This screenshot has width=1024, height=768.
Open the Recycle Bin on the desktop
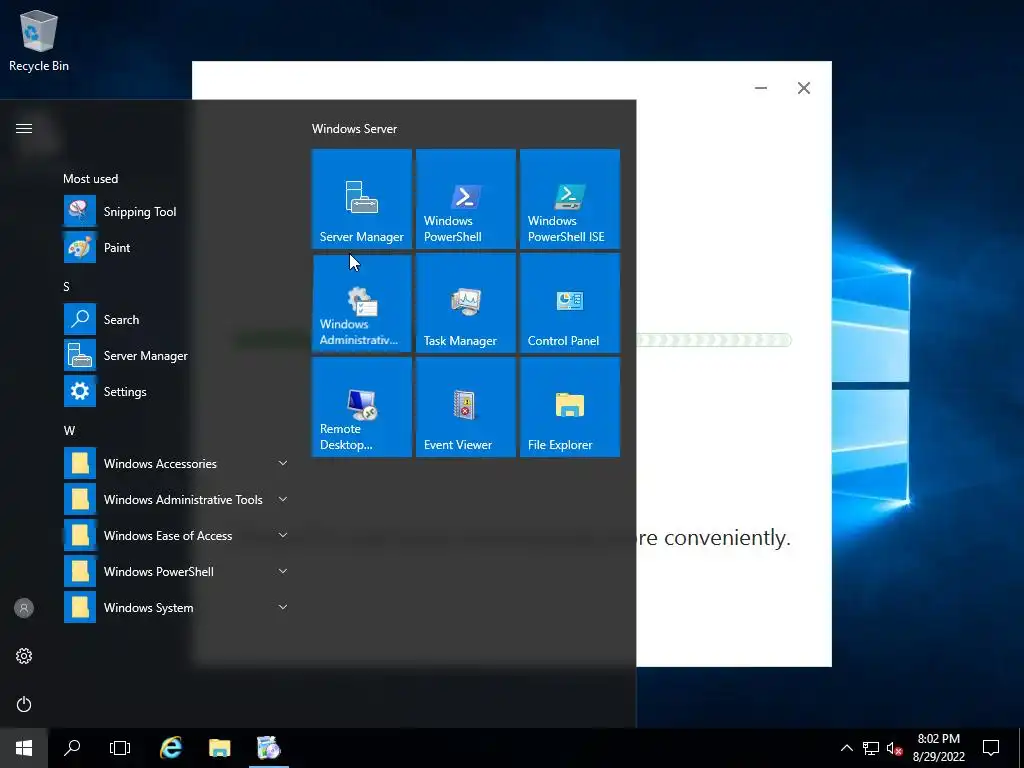[x=39, y=40]
